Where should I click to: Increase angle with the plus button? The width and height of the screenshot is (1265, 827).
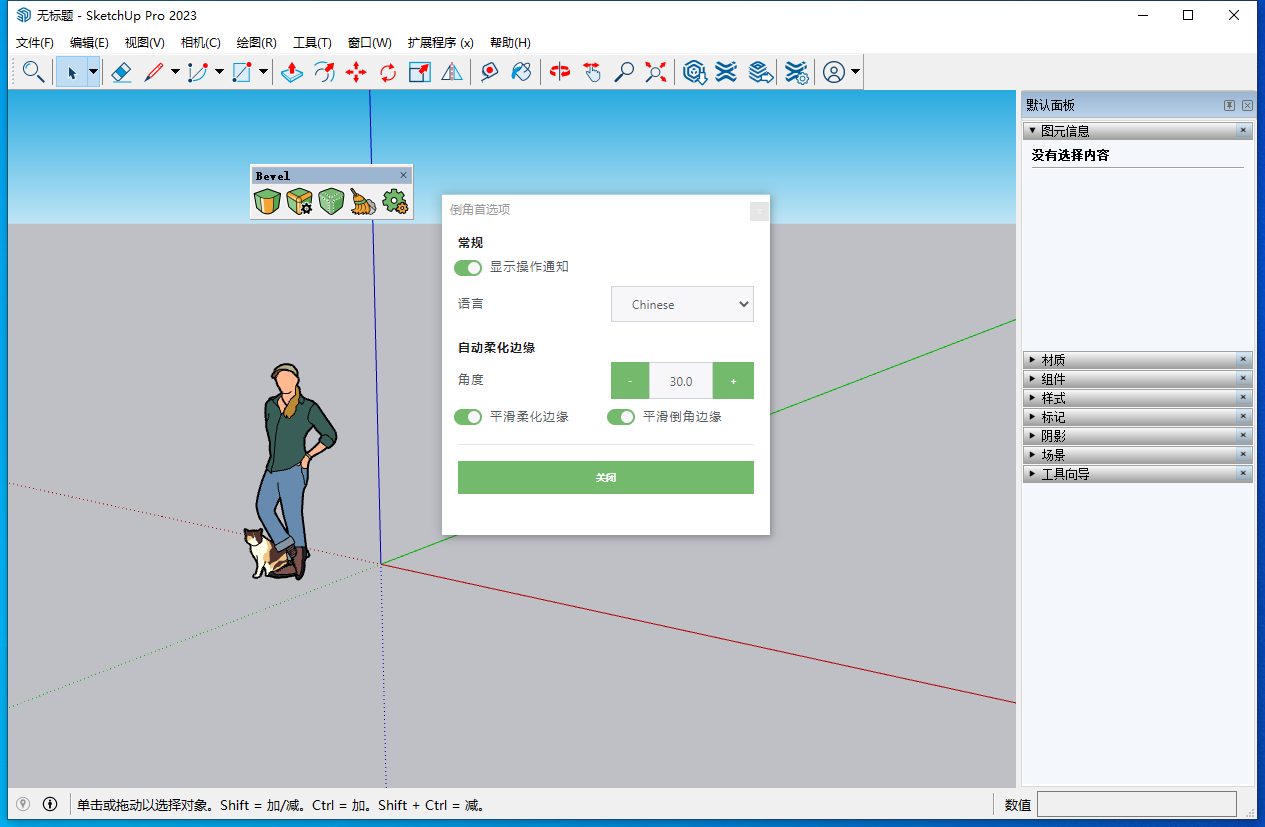pos(733,381)
